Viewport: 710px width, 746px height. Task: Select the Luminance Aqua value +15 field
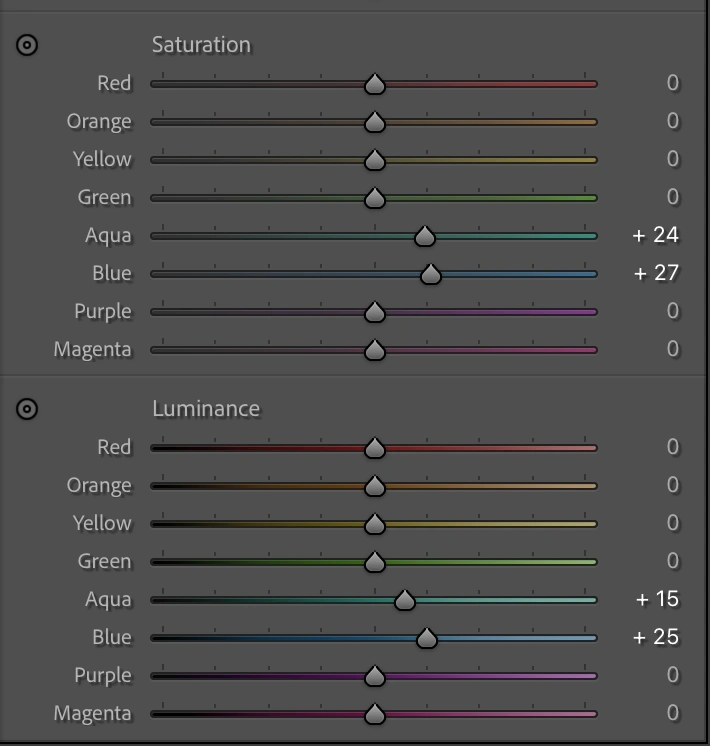click(x=657, y=599)
